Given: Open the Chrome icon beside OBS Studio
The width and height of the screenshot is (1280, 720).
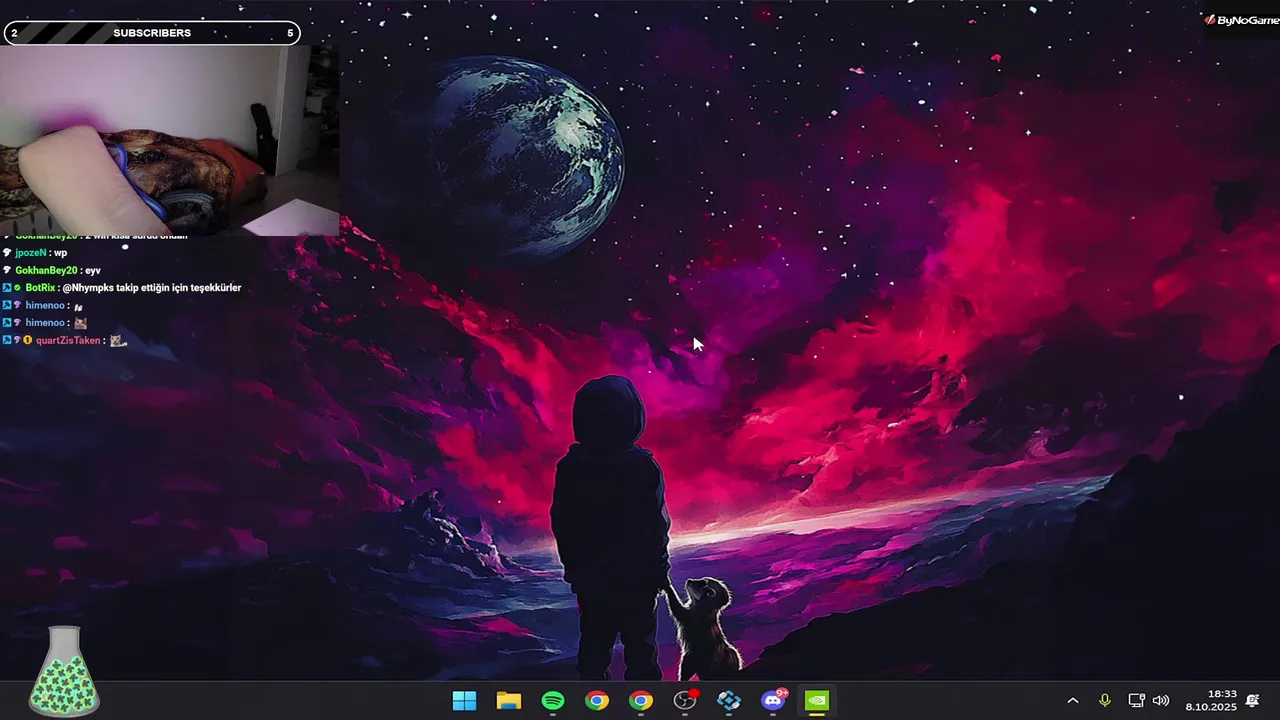Looking at the screenshot, I should point(641,700).
